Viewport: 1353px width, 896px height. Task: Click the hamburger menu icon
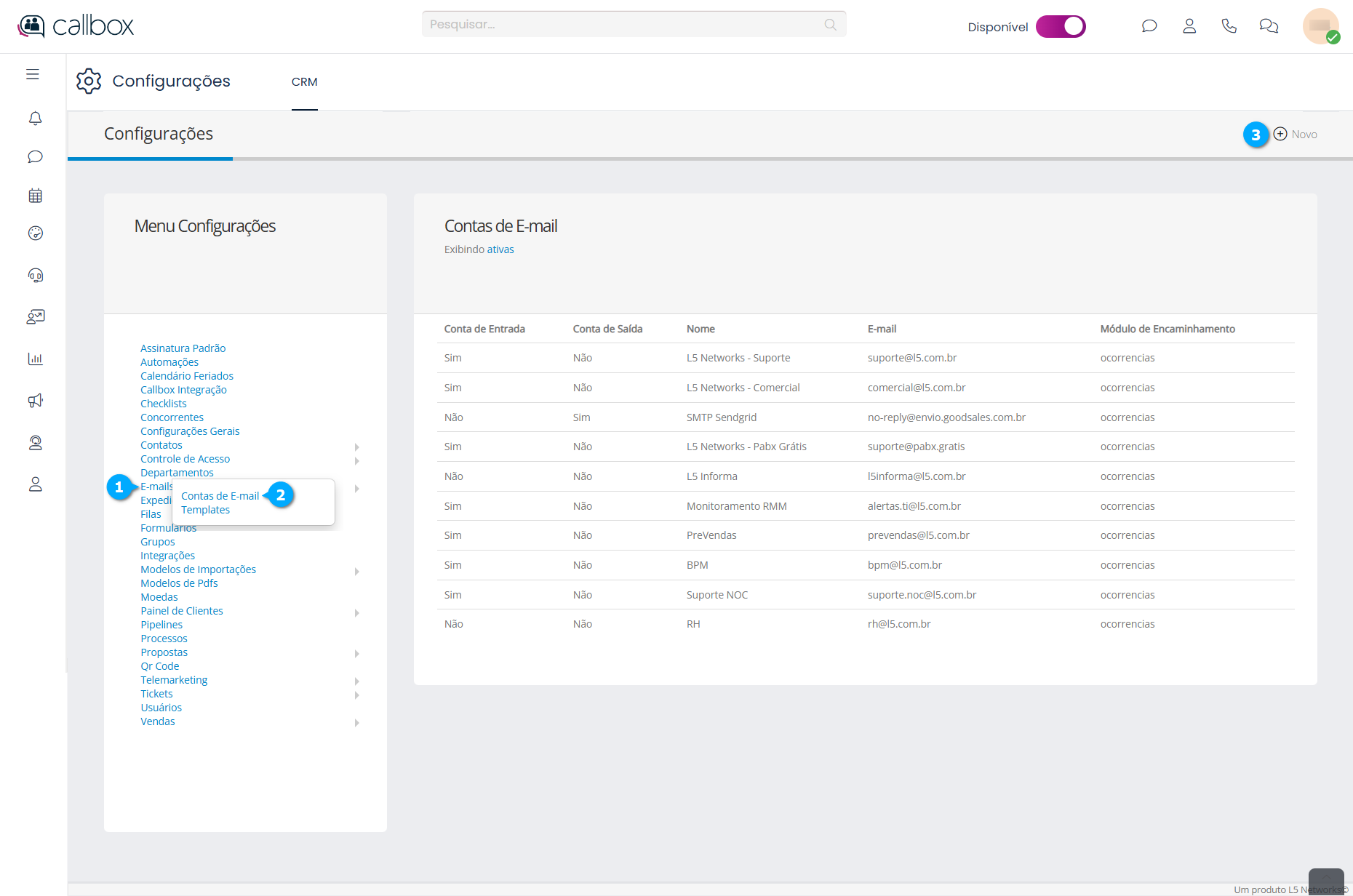(33, 74)
